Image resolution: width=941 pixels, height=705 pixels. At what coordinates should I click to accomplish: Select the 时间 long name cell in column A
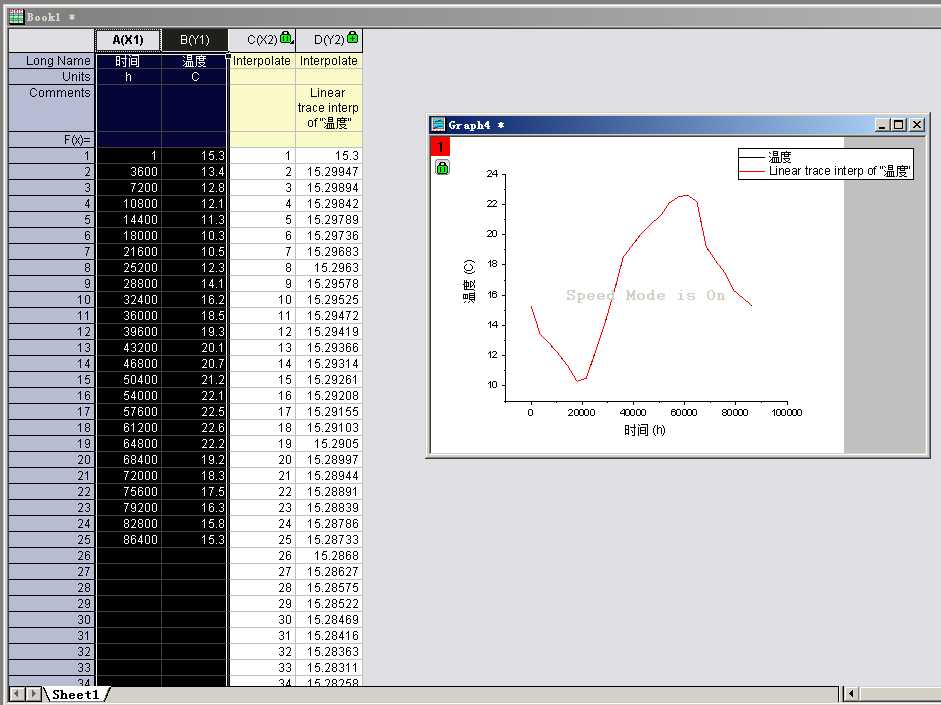(x=128, y=61)
